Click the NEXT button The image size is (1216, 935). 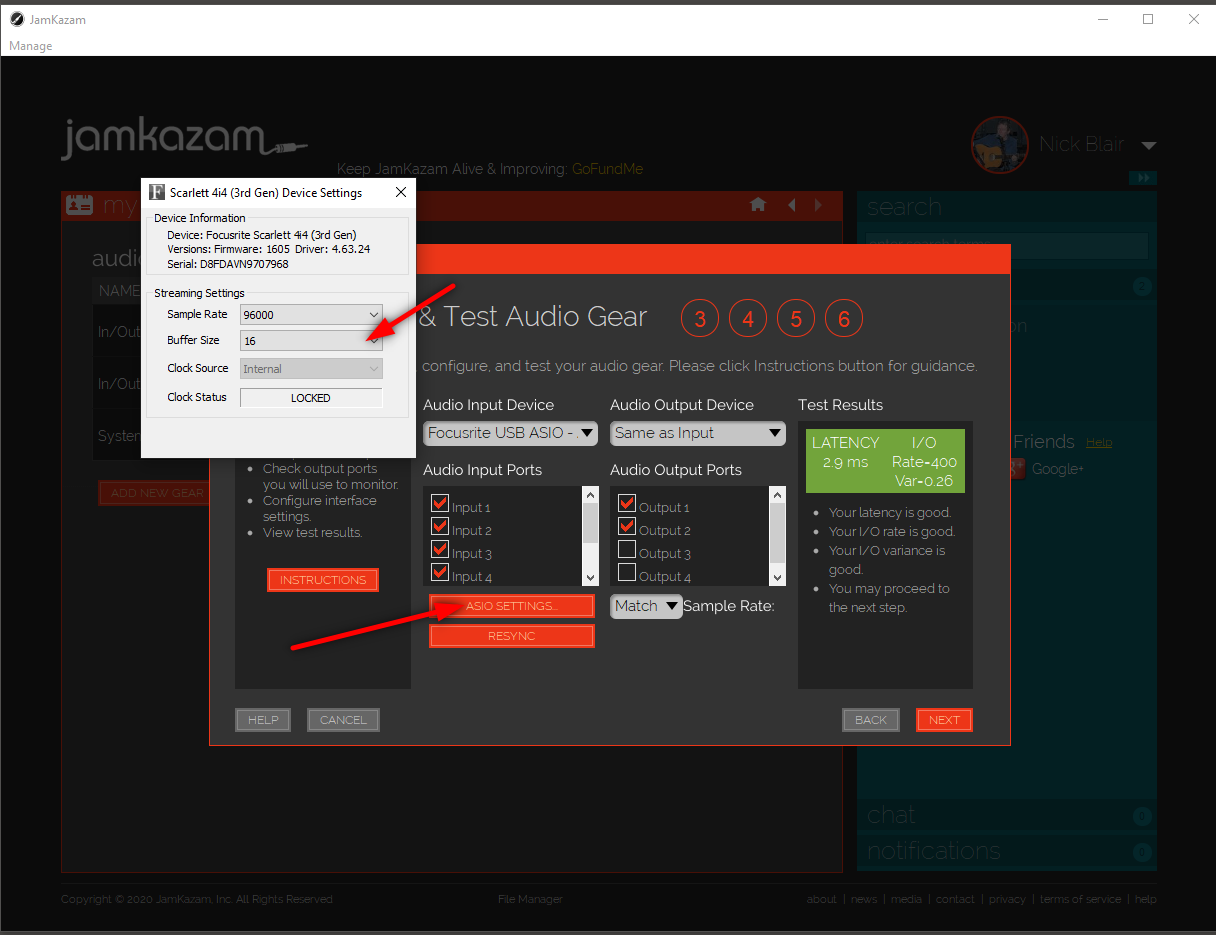click(943, 720)
